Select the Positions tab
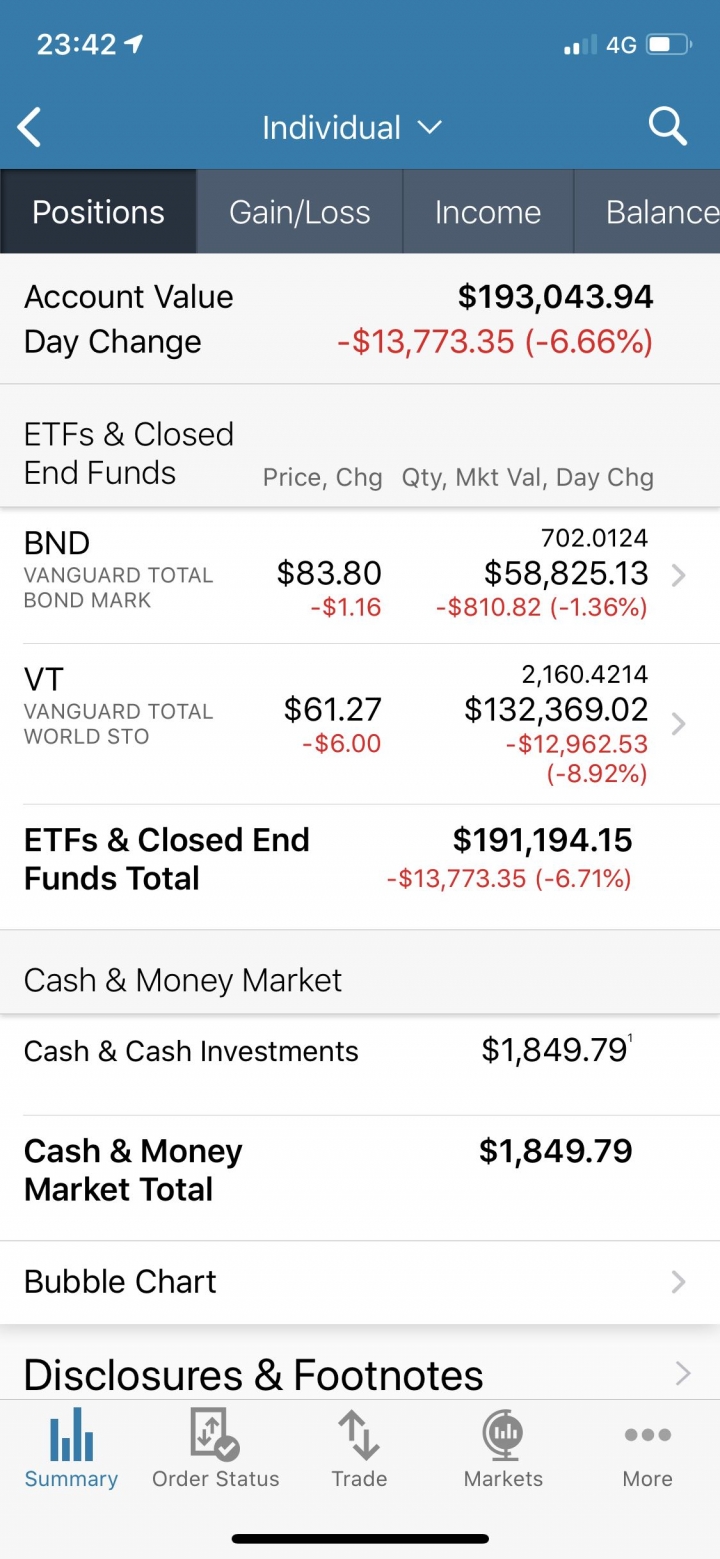This screenshot has height=1559, width=720. [98, 211]
